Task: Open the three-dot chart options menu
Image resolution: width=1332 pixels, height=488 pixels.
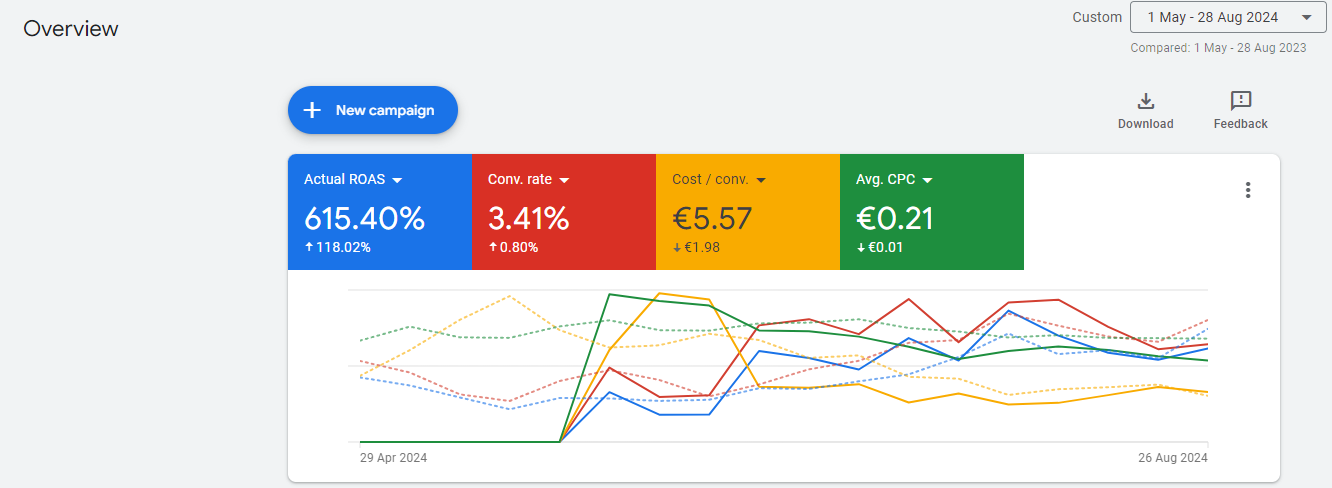Action: coord(1247,190)
